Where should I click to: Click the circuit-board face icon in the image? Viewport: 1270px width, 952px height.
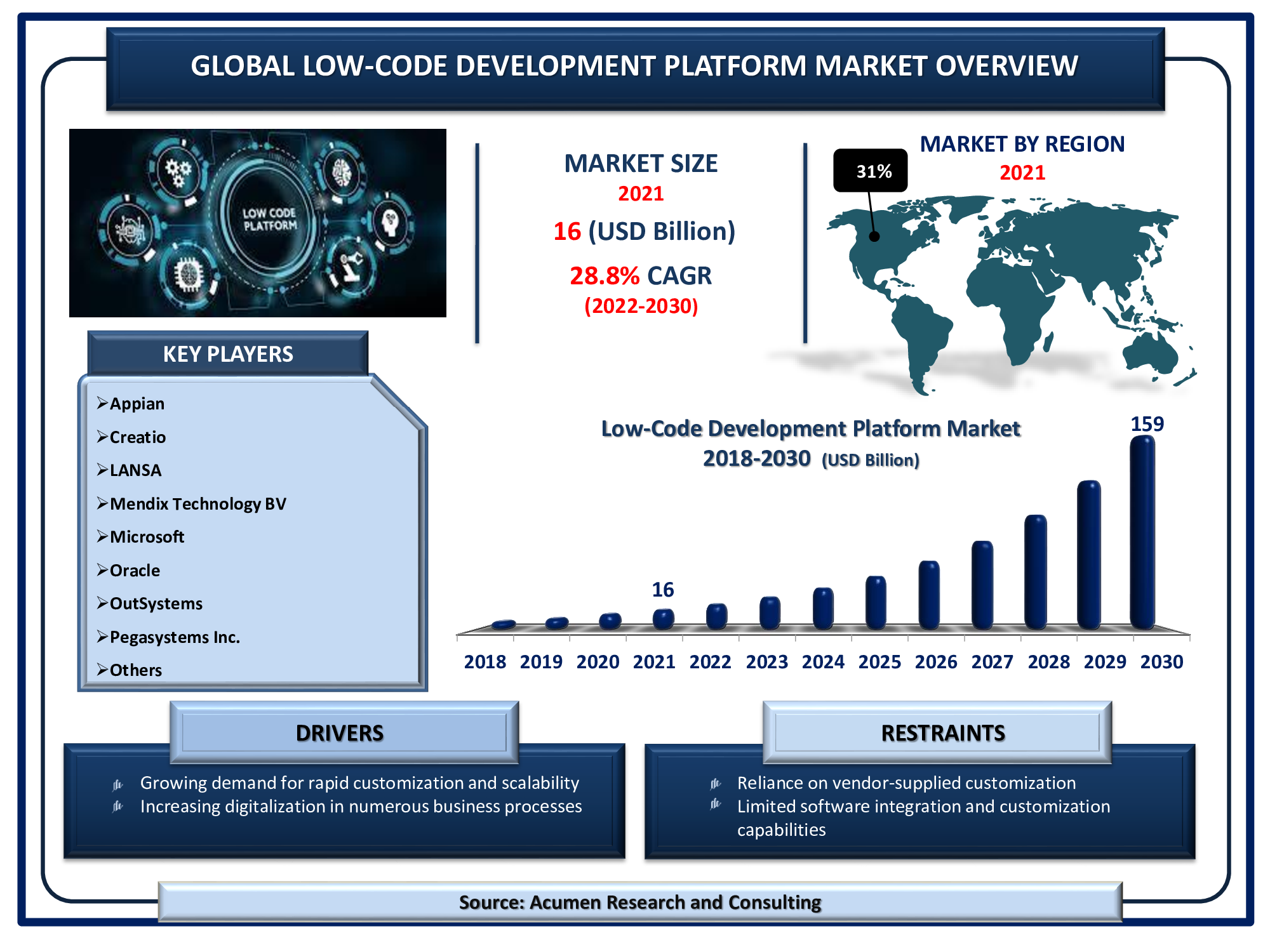coord(131,228)
